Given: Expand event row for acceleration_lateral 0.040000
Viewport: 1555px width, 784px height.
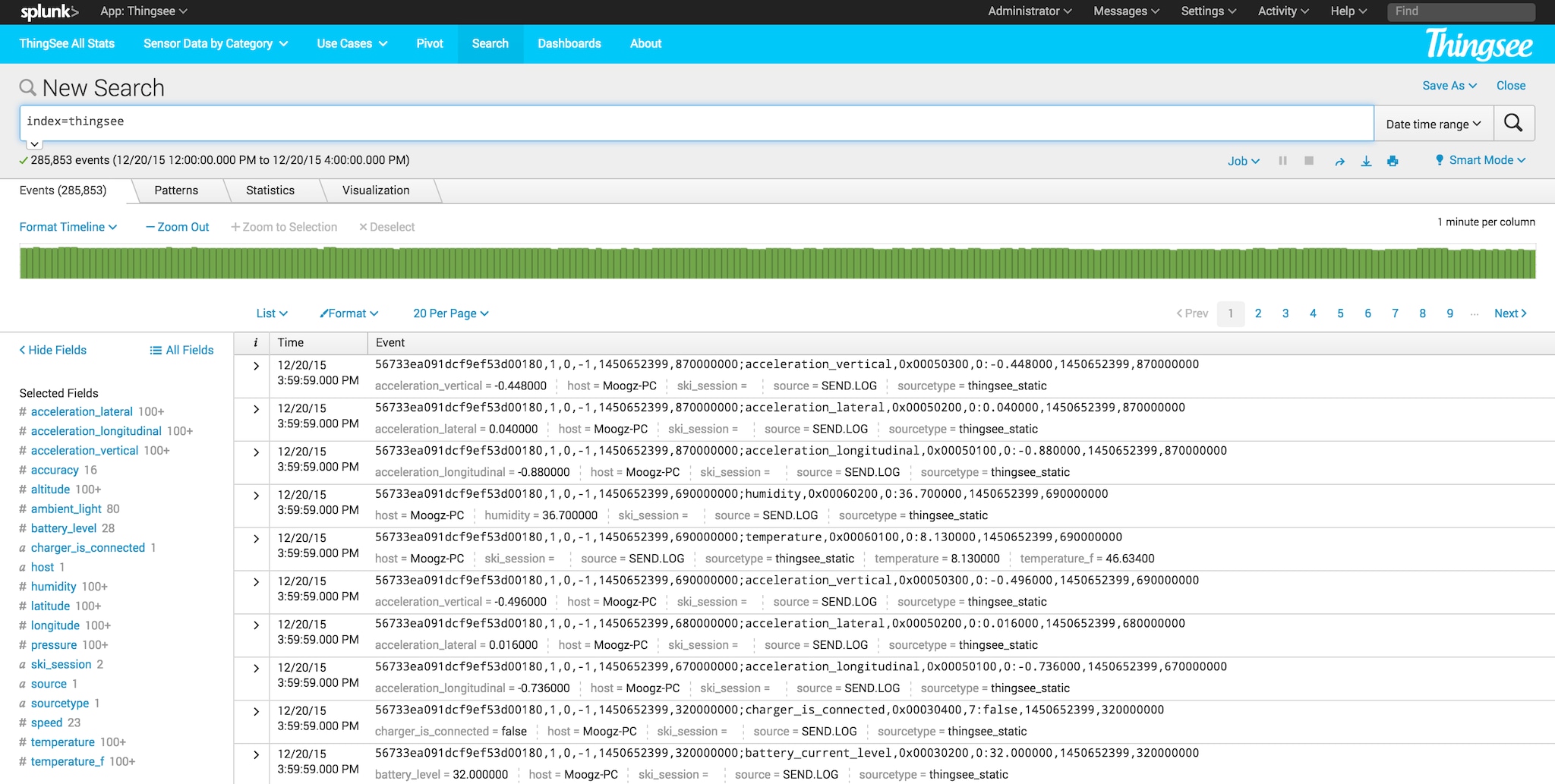Looking at the screenshot, I should (256, 409).
